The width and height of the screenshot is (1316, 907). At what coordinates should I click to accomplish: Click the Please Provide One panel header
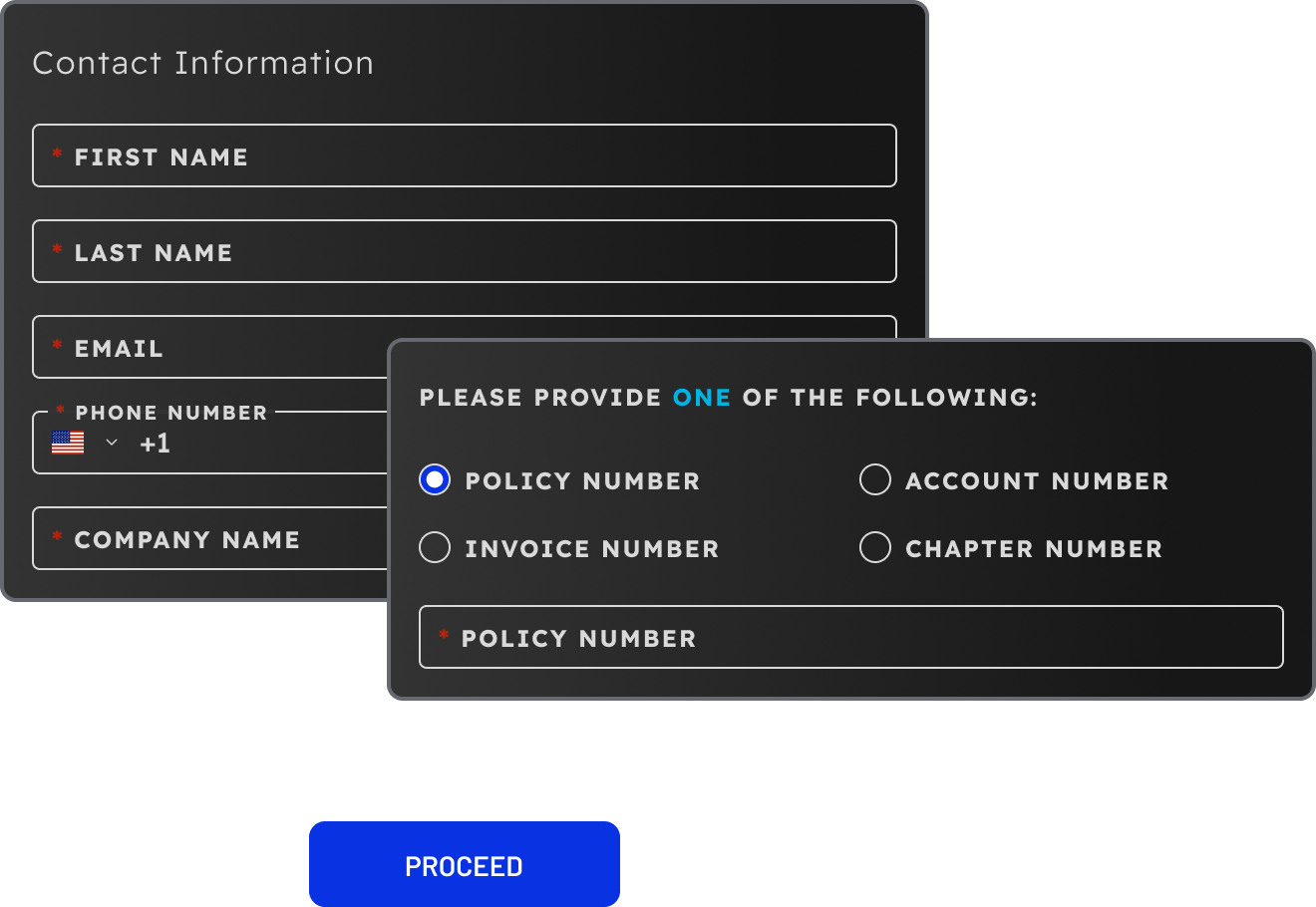728,397
